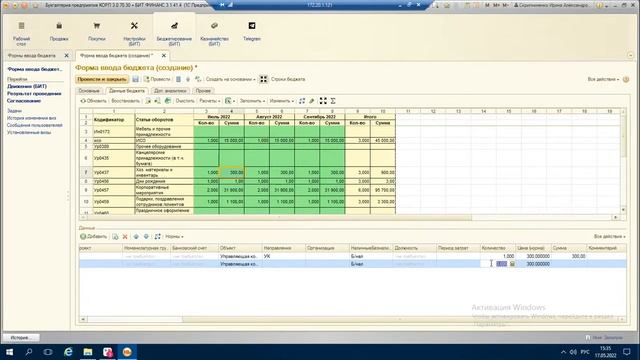Viewport: 640px width, 360px height.
Task: Click Windows taskbar search icon
Action: (x=29, y=352)
